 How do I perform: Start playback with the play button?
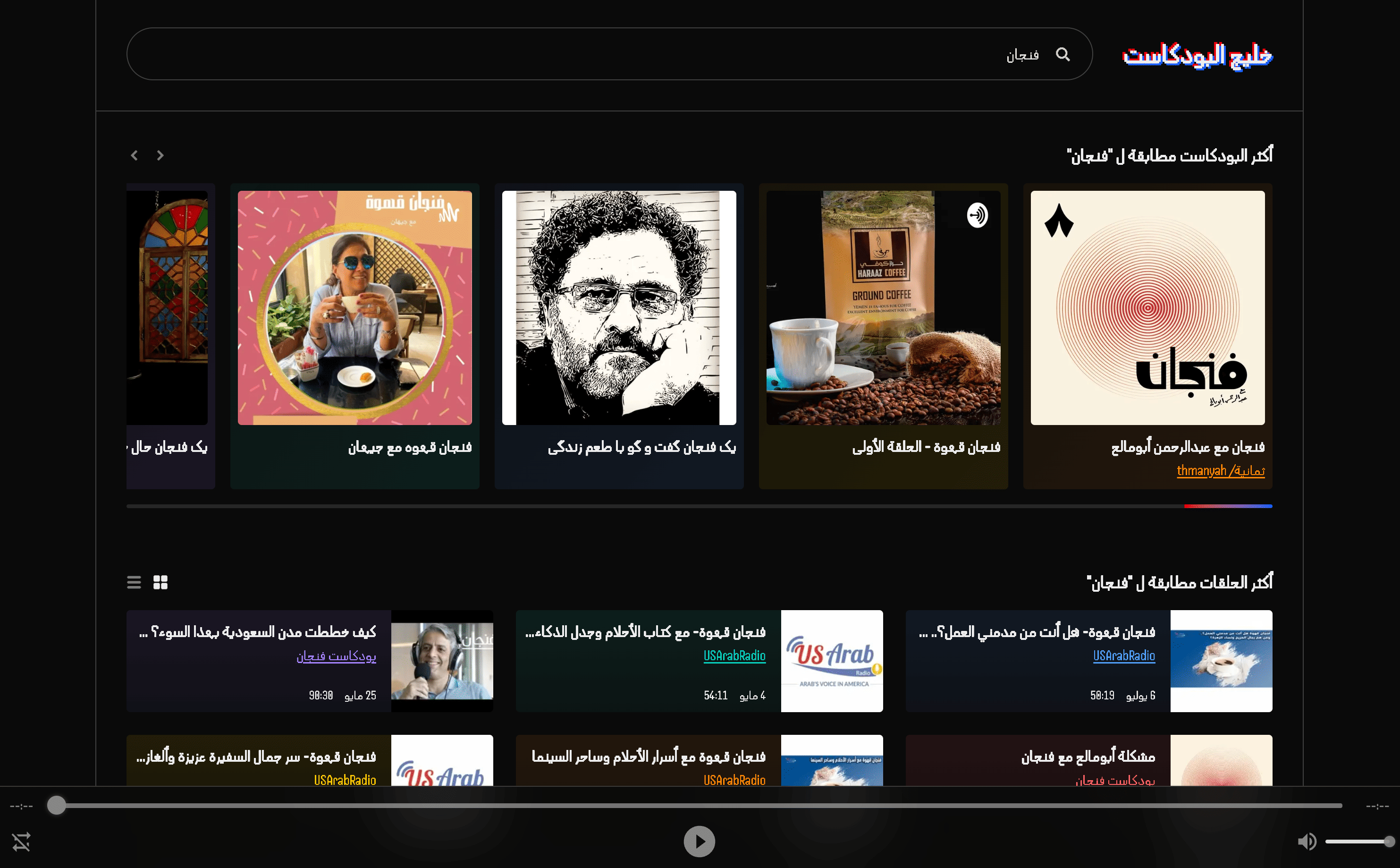coord(700,842)
